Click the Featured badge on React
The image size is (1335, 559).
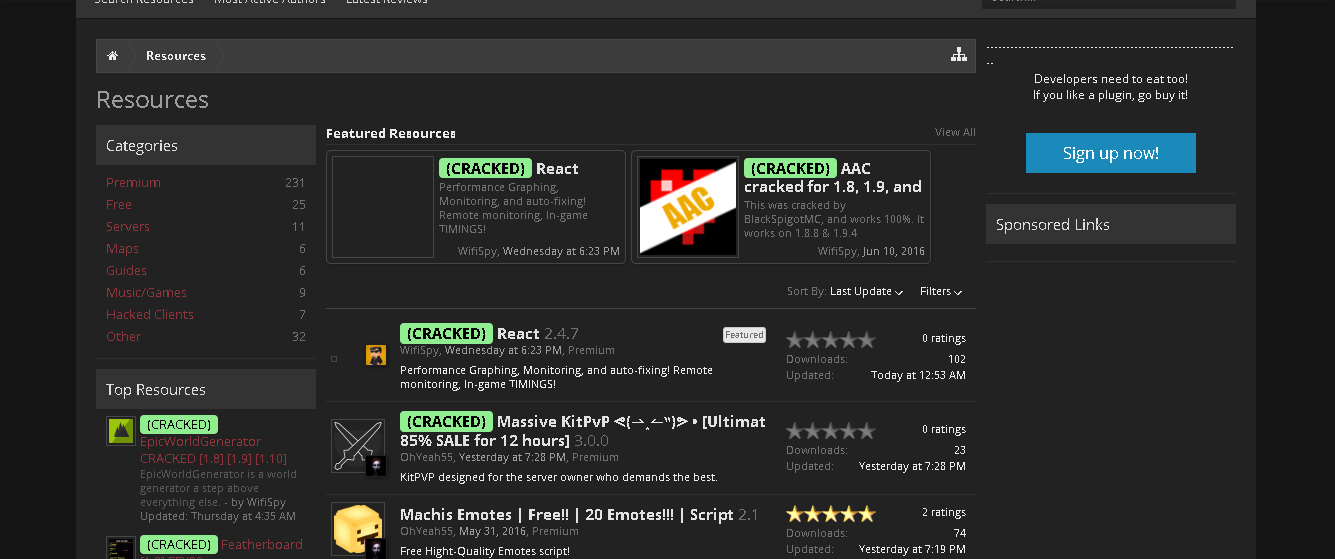(744, 335)
